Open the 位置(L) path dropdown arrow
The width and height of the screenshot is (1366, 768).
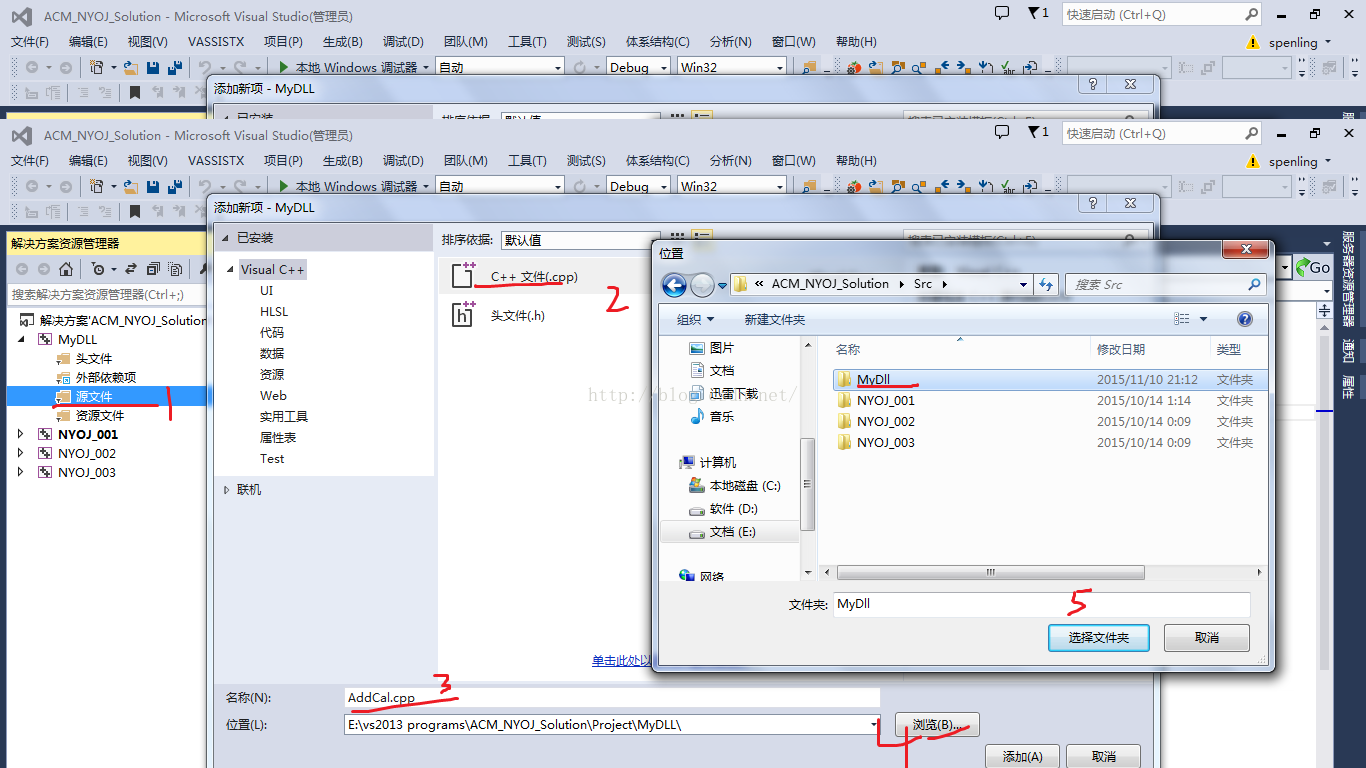(x=874, y=724)
